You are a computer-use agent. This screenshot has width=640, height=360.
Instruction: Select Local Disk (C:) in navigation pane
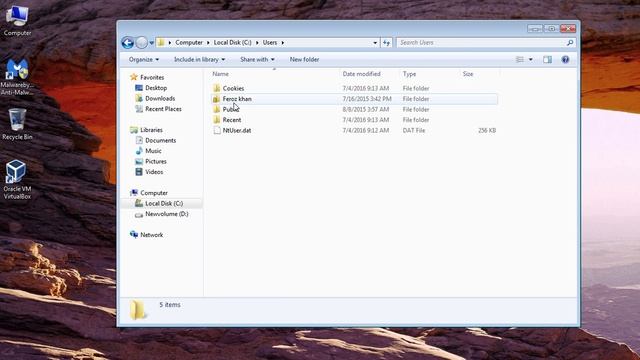tap(164, 203)
